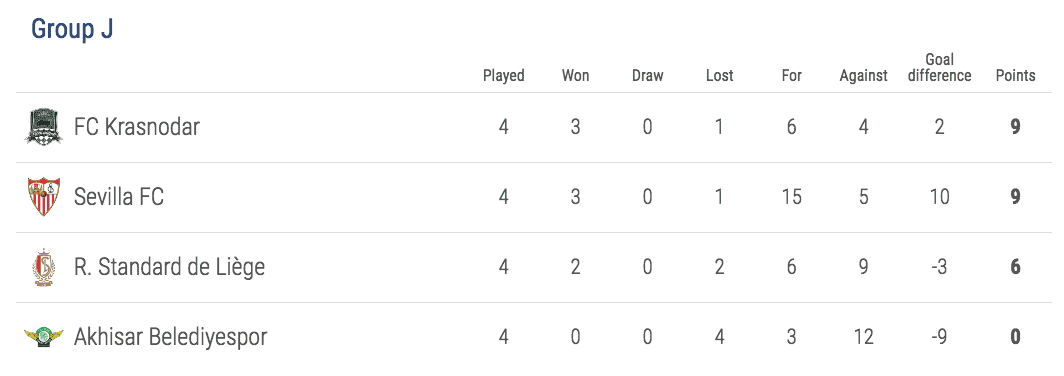The image size is (1064, 376).
Task: Click the Akhisar Belediyespor club crest
Action: click(x=44, y=337)
